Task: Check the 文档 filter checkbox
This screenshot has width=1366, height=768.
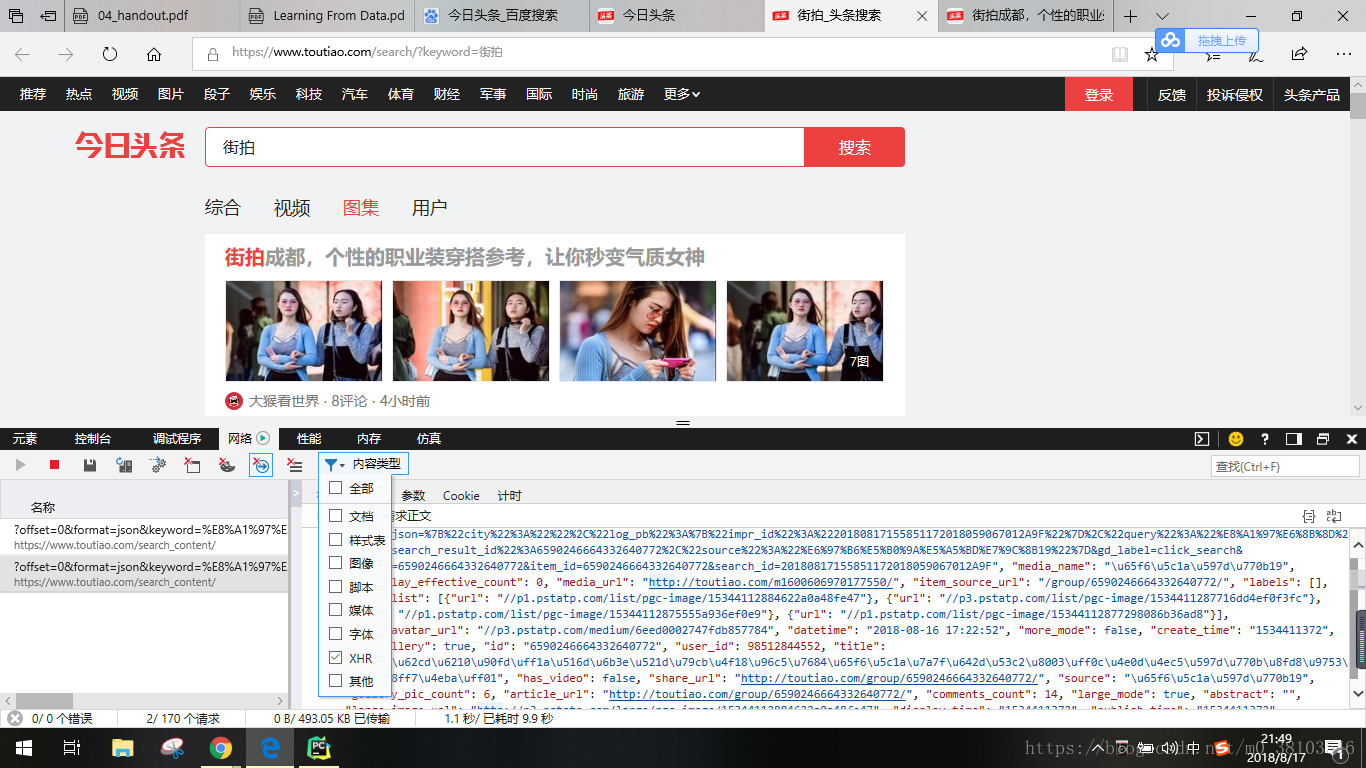Action: 336,516
